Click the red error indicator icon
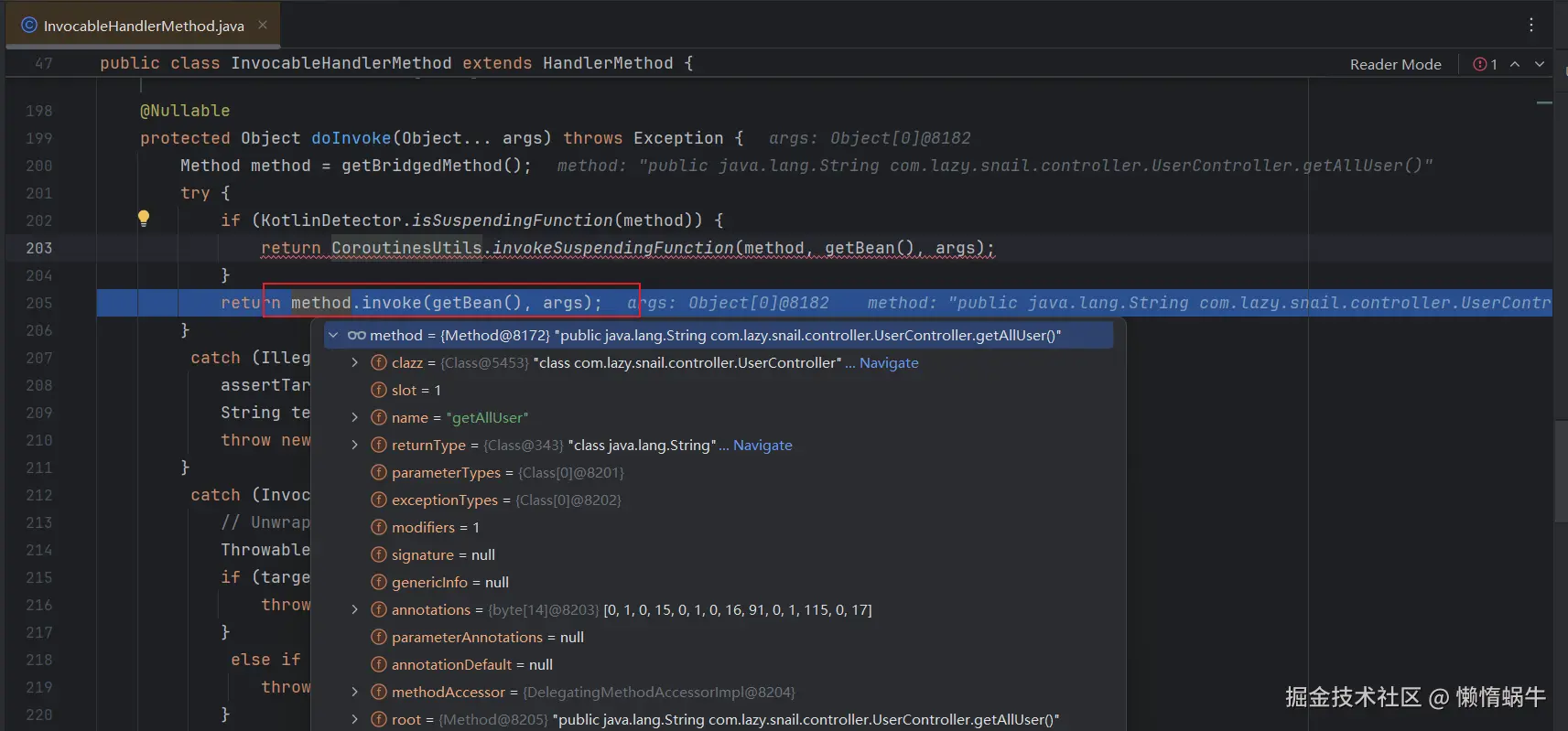The image size is (1568, 731). coord(1479,64)
